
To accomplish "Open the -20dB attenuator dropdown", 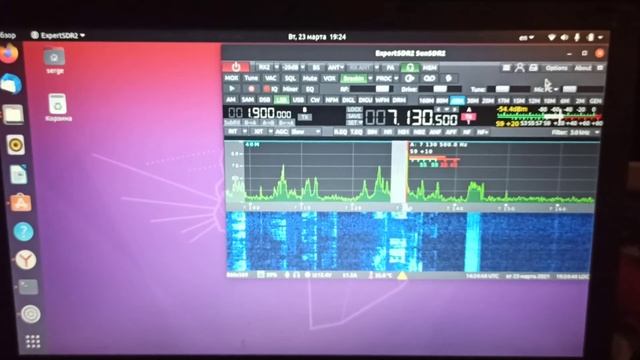I will [303, 67].
